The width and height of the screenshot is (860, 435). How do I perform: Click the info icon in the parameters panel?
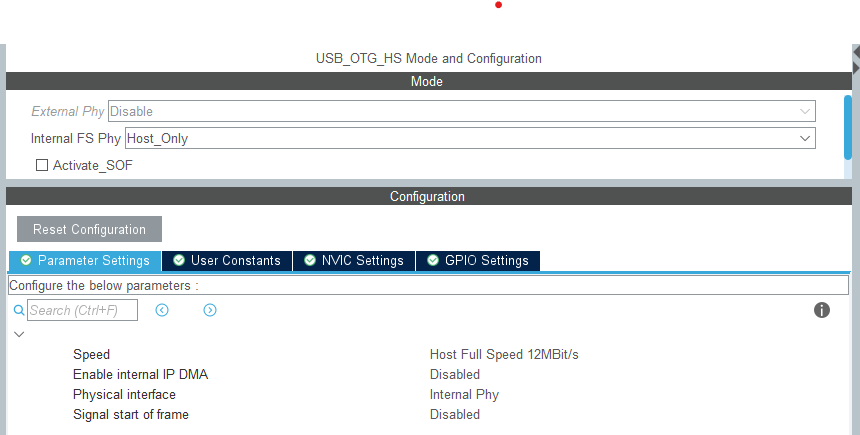click(x=822, y=310)
